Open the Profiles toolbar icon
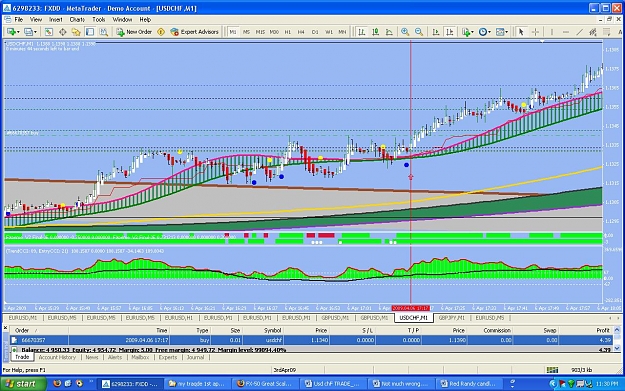This screenshot has height=391, width=625. (28, 32)
